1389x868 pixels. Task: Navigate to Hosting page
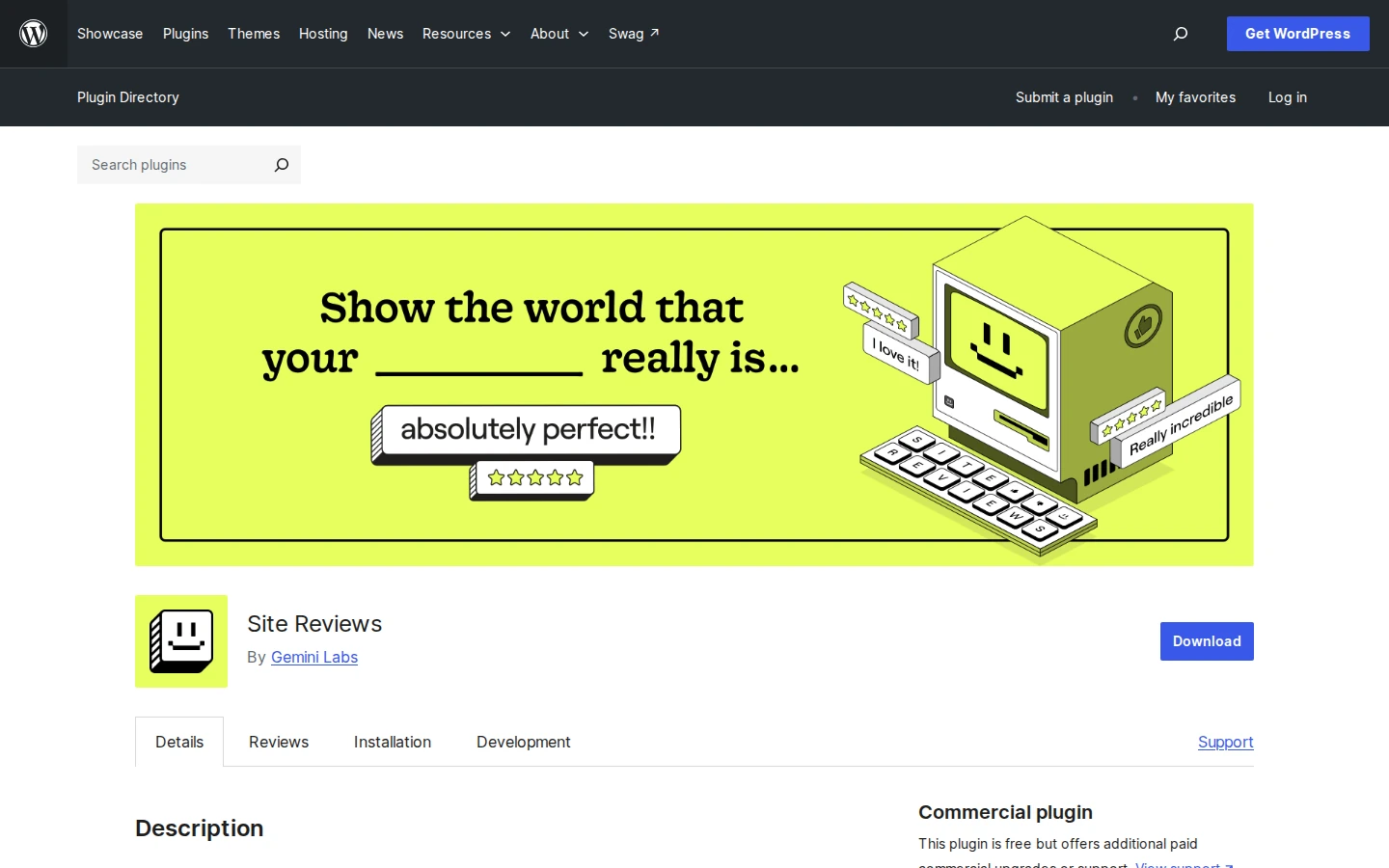[323, 34]
